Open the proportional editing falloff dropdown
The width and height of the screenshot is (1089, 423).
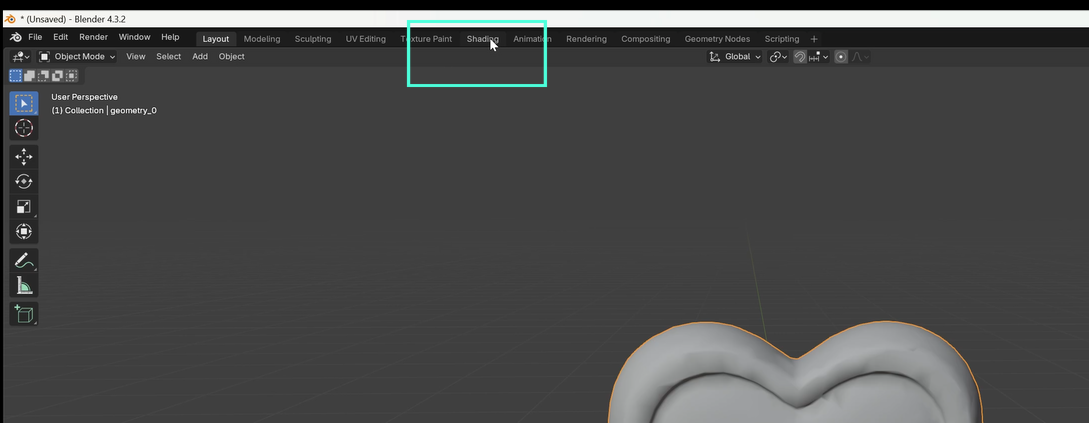click(x=860, y=56)
